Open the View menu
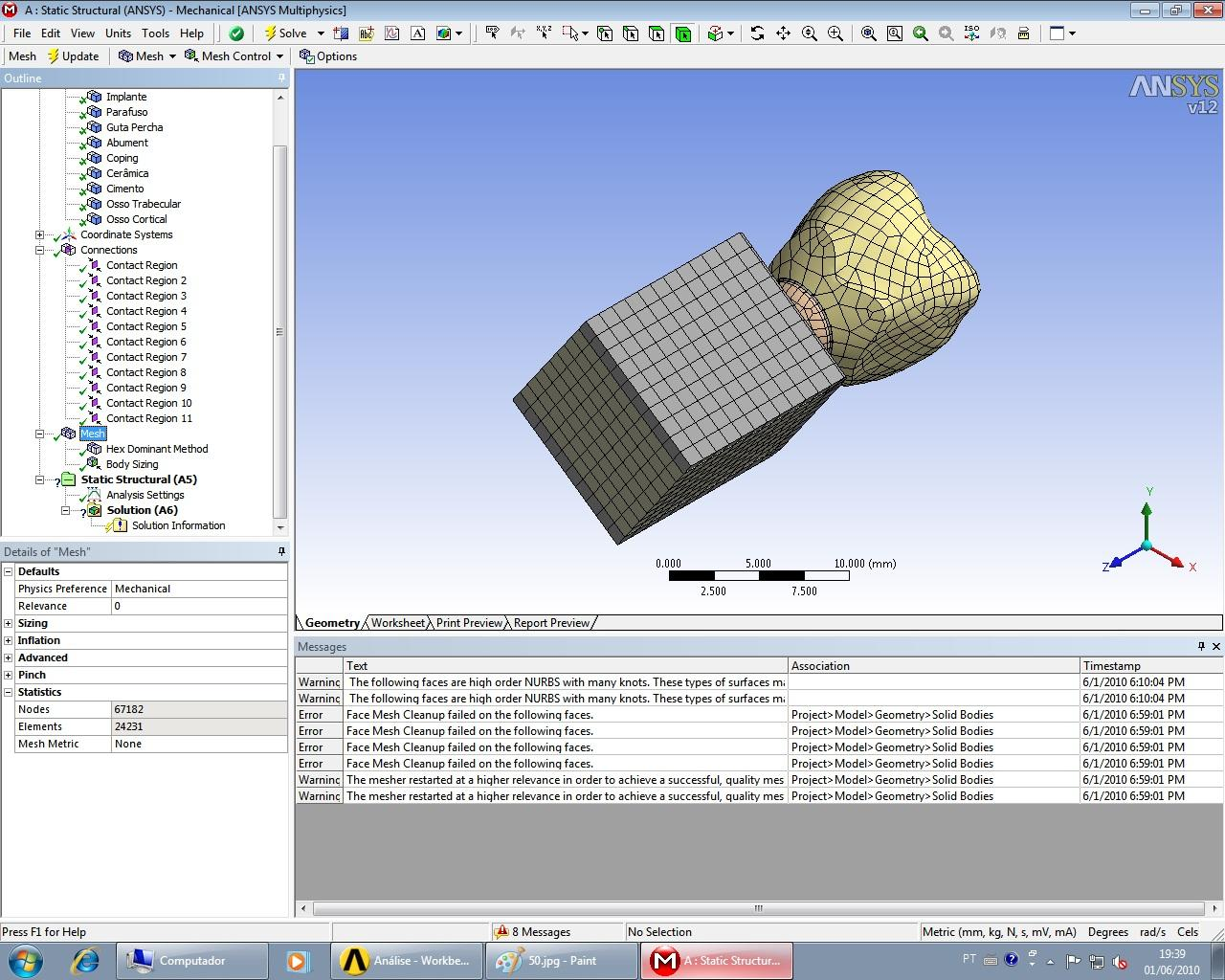Viewport: 1225px width, 980px height. pyautogui.click(x=82, y=33)
